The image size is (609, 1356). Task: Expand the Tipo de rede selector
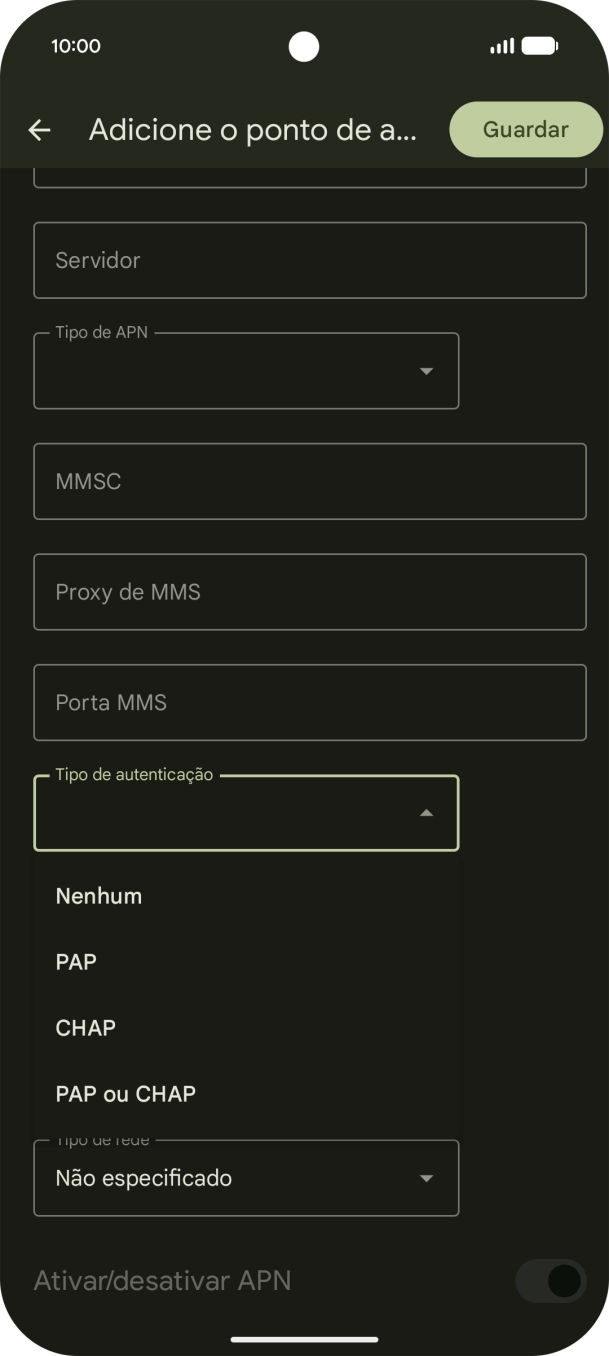tap(245, 1178)
